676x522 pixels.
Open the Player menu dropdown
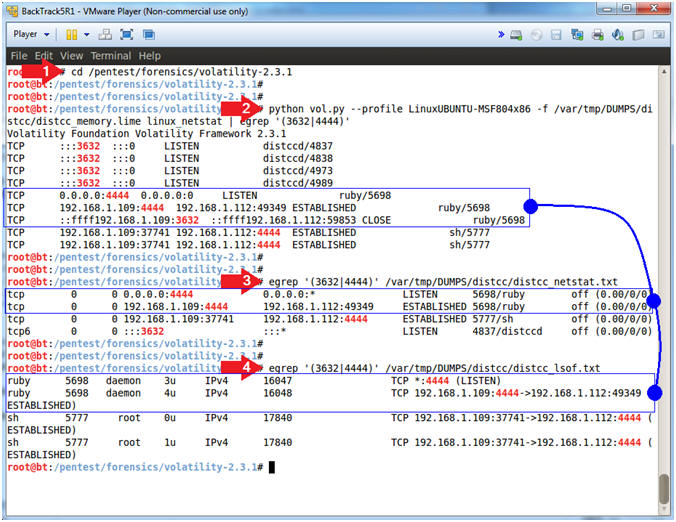(31, 34)
